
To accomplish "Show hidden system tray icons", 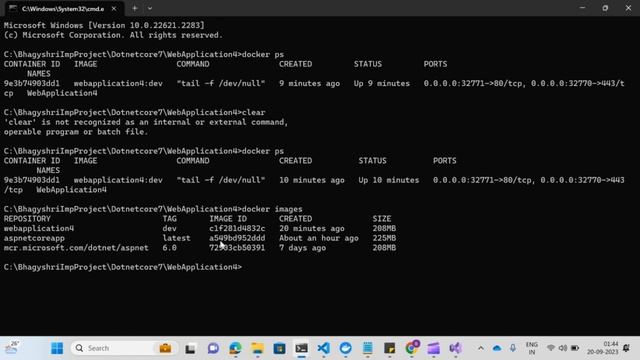I will coord(481,348).
